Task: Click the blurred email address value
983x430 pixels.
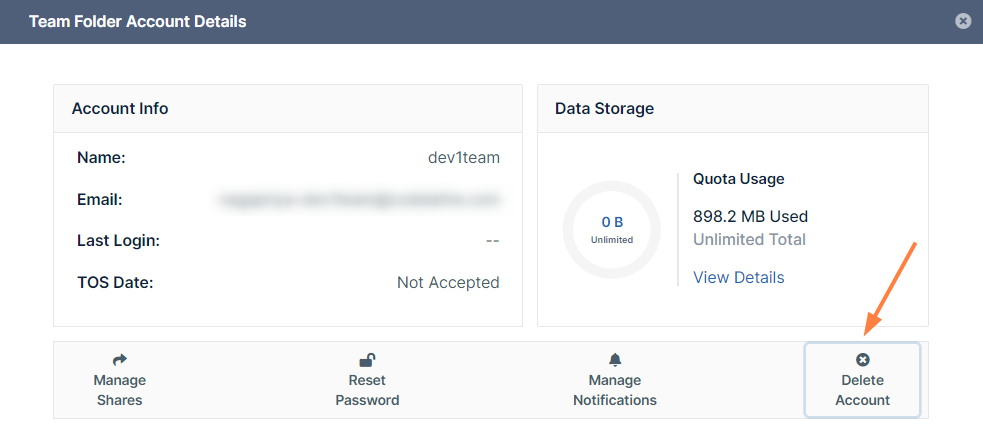Action: click(358, 200)
